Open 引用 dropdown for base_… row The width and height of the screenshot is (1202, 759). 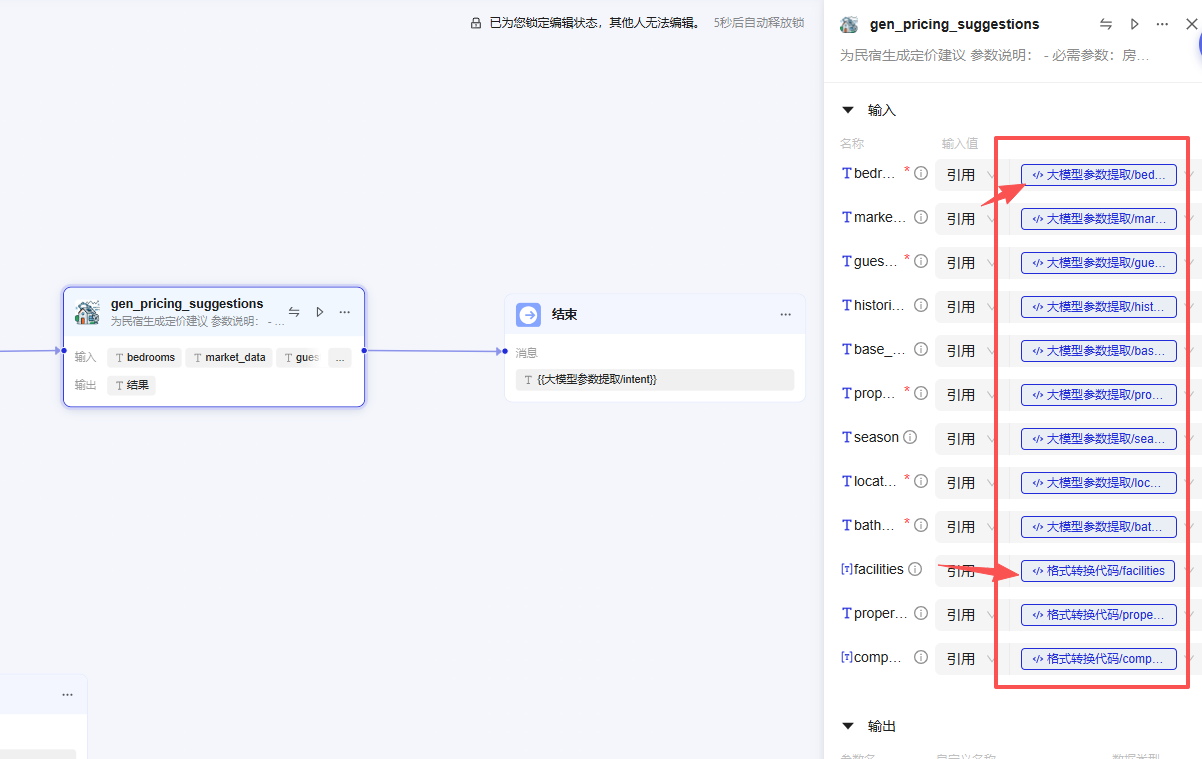[970, 351]
